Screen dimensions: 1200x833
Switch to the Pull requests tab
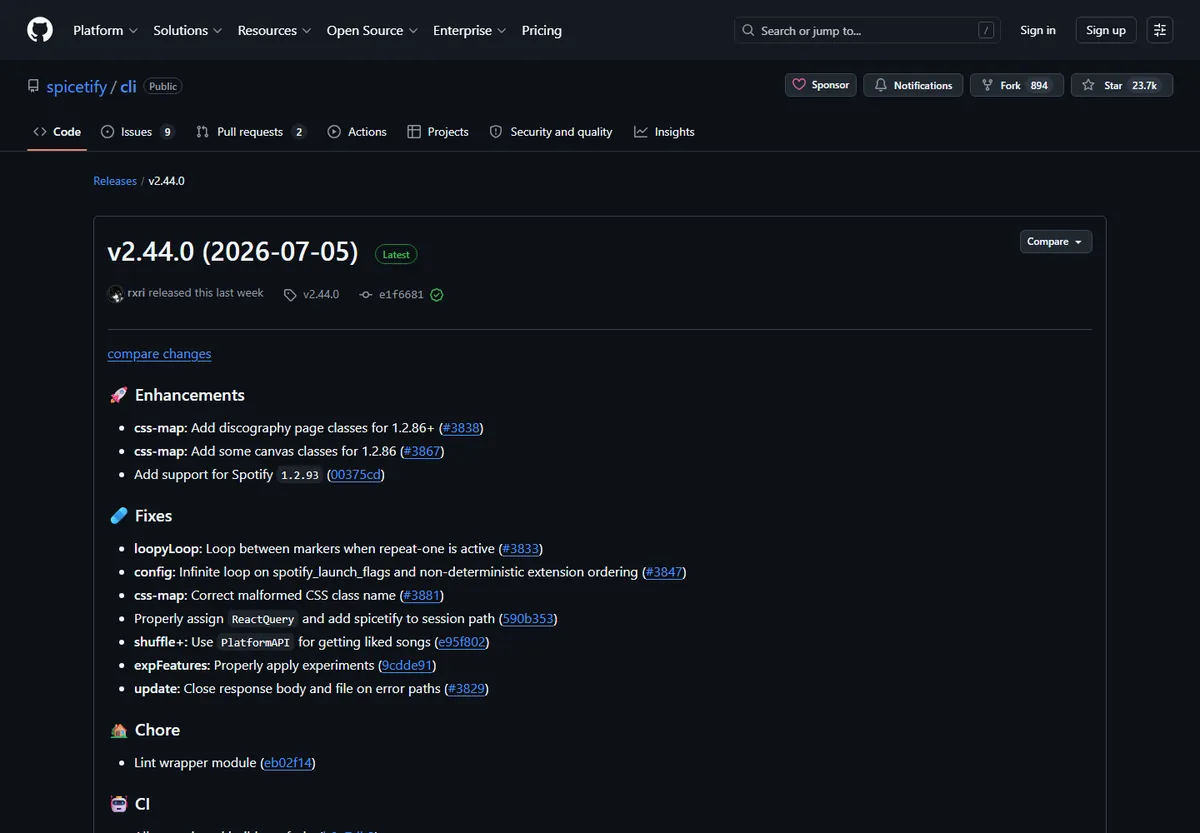tap(251, 132)
